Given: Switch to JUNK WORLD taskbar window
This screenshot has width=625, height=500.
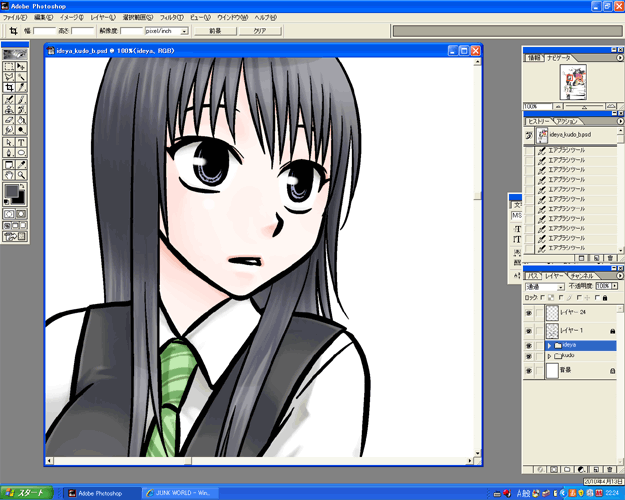Looking at the screenshot, I should [x=182, y=493].
